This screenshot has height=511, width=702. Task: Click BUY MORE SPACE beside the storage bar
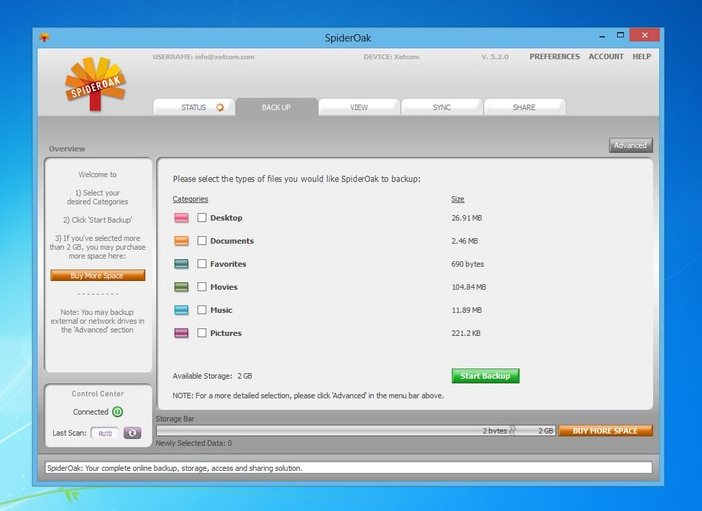tap(605, 431)
